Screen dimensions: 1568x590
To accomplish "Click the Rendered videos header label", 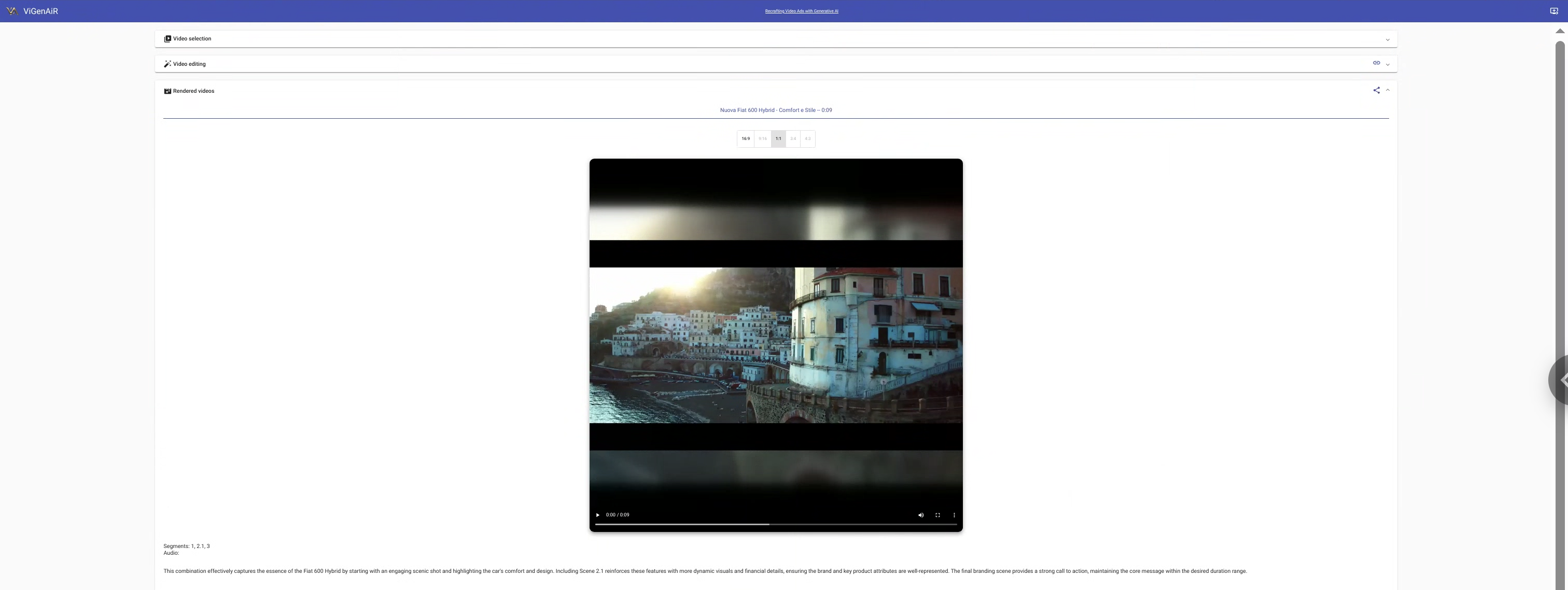I will pyautogui.click(x=193, y=91).
